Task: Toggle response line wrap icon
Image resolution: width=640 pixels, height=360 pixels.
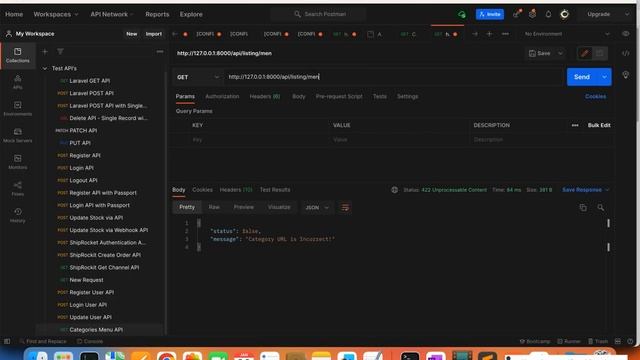Action: [345, 207]
